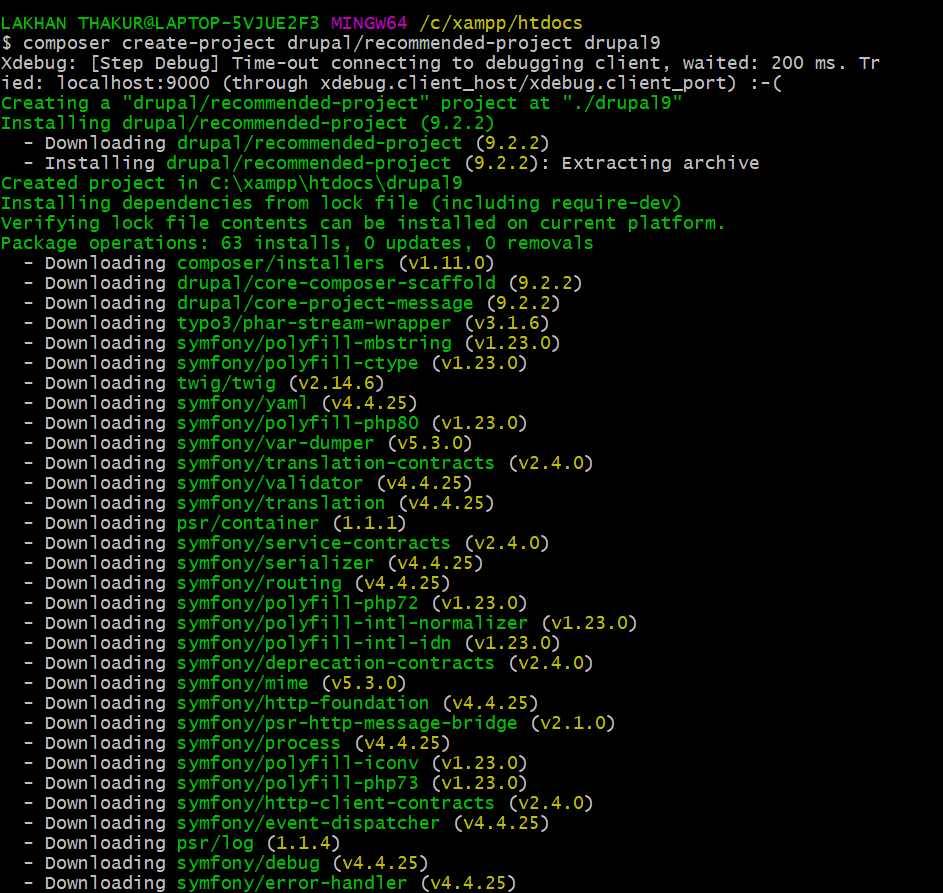Click the psr/log (1.1.4) line

point(182,843)
